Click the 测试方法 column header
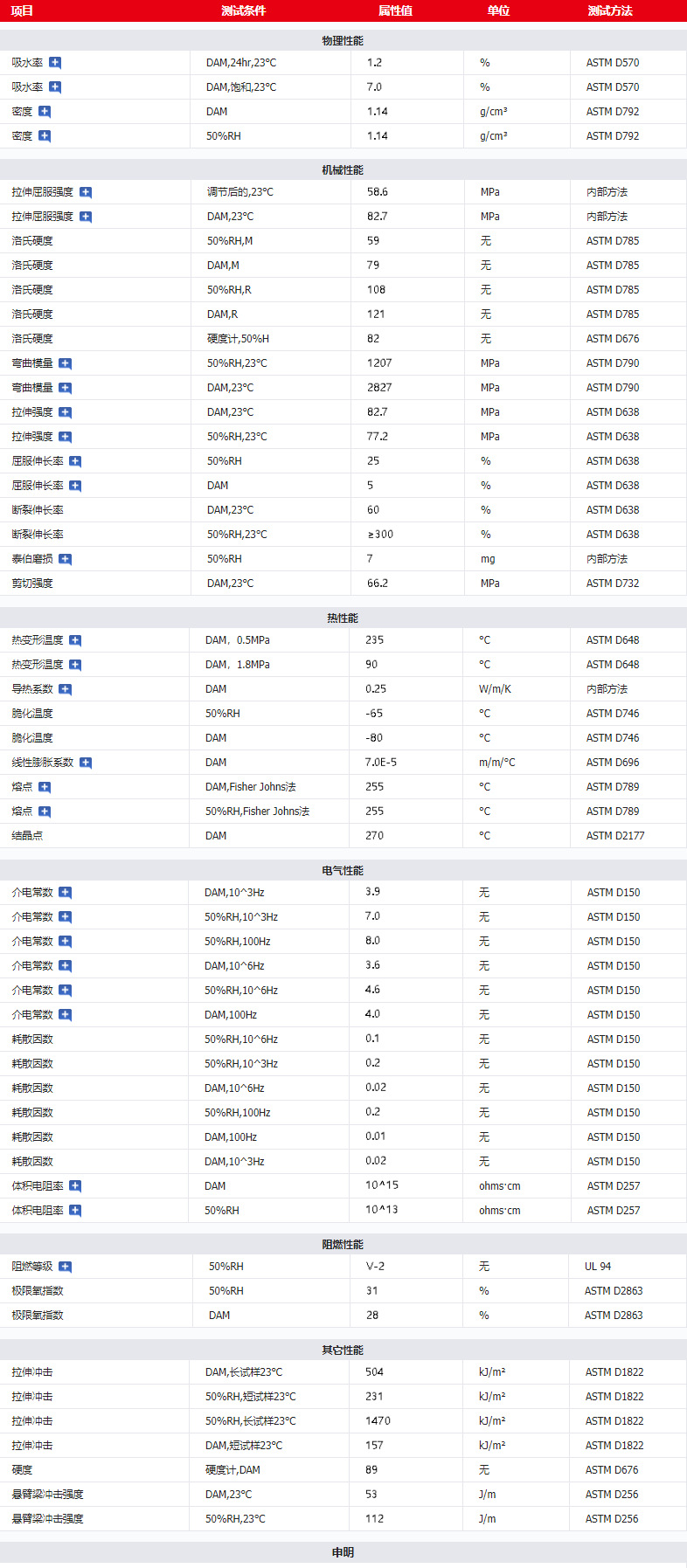 coord(609,10)
